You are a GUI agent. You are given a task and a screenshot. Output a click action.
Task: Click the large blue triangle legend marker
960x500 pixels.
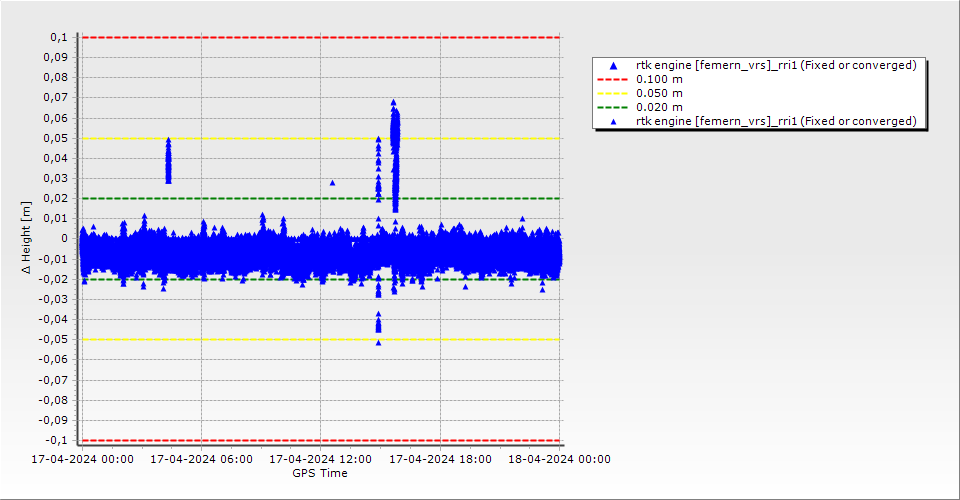(x=614, y=66)
